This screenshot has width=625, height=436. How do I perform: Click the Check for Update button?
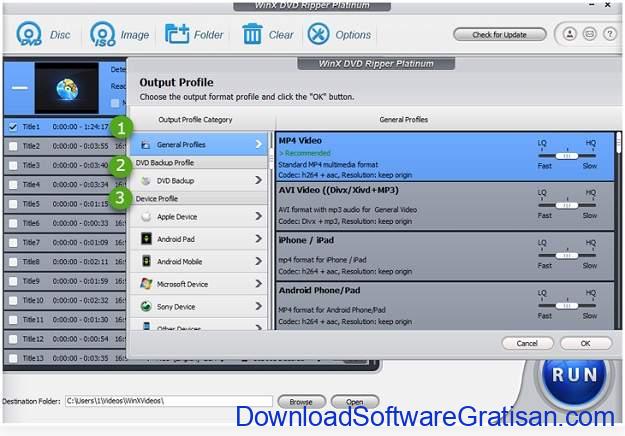pyautogui.click(x=500, y=35)
